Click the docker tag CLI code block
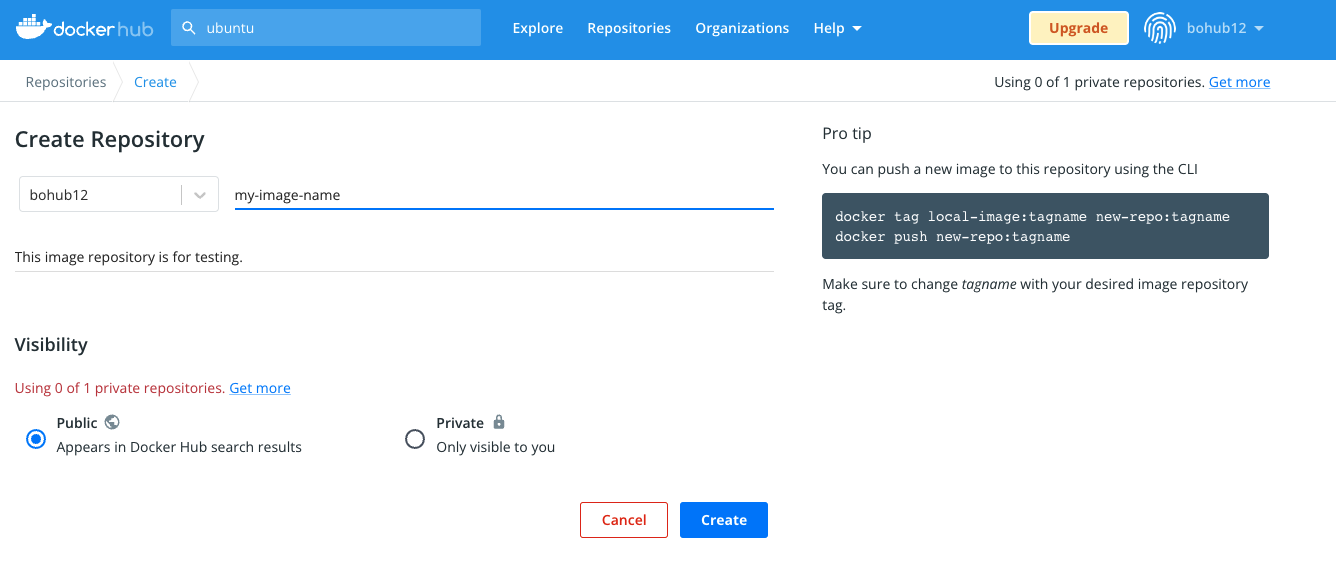Viewport: 1336px width, 576px height. [1045, 226]
